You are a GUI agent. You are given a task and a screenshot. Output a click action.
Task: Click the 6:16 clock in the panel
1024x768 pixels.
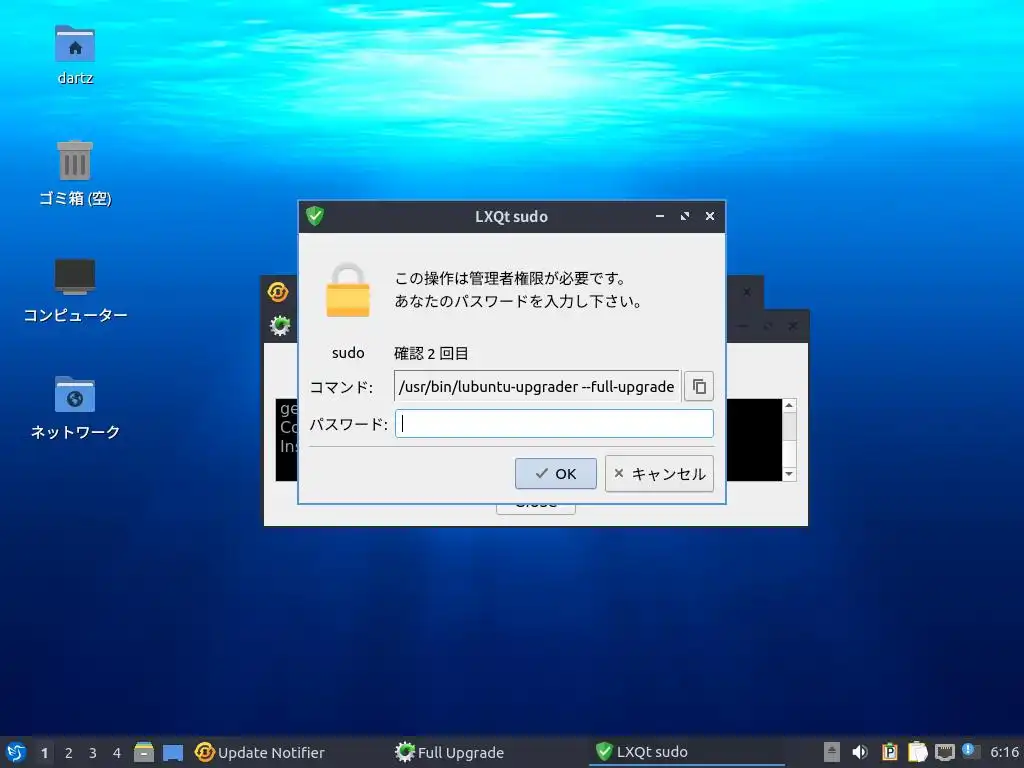pyautogui.click(x=1004, y=752)
